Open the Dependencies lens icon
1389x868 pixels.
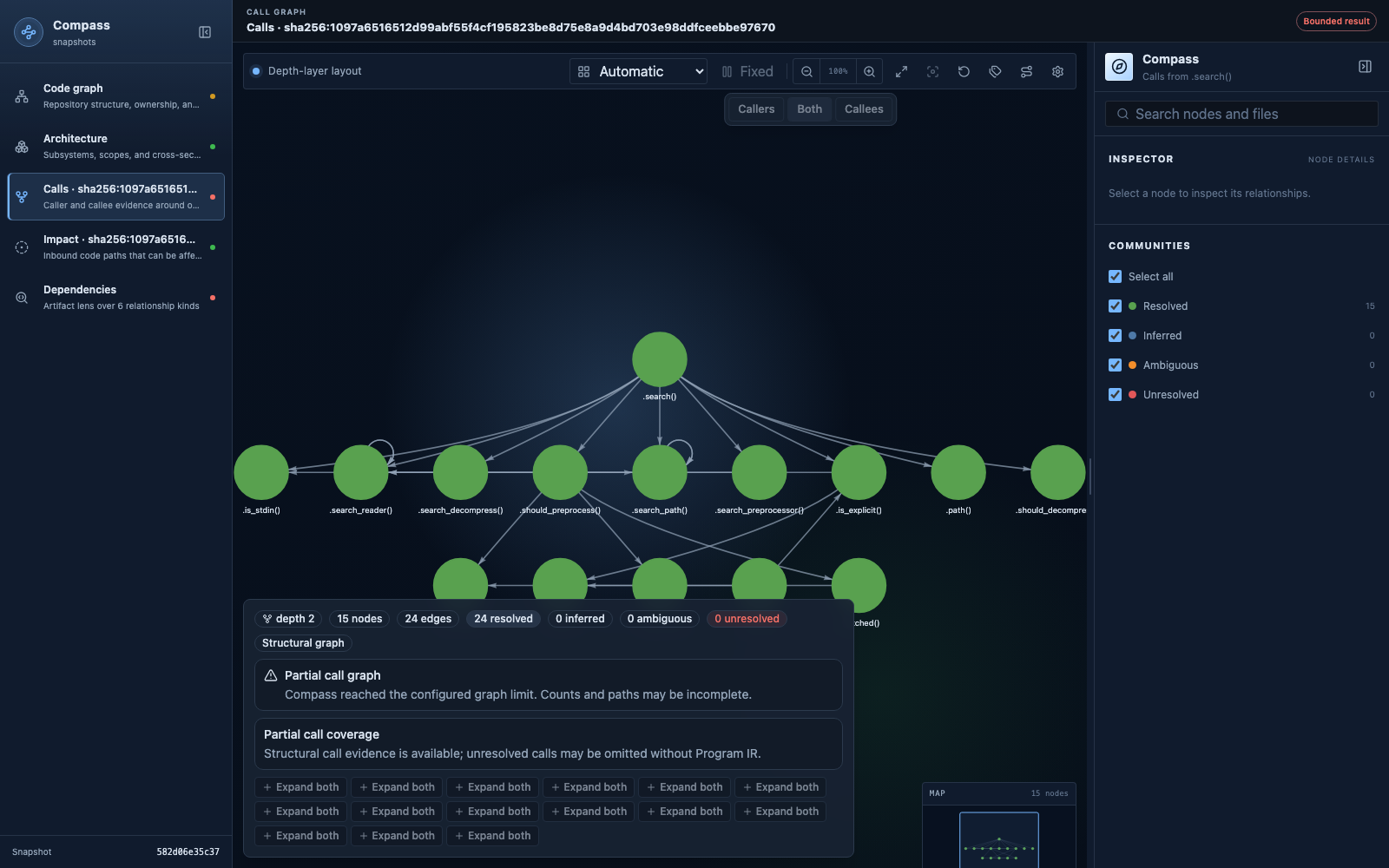pyautogui.click(x=22, y=298)
